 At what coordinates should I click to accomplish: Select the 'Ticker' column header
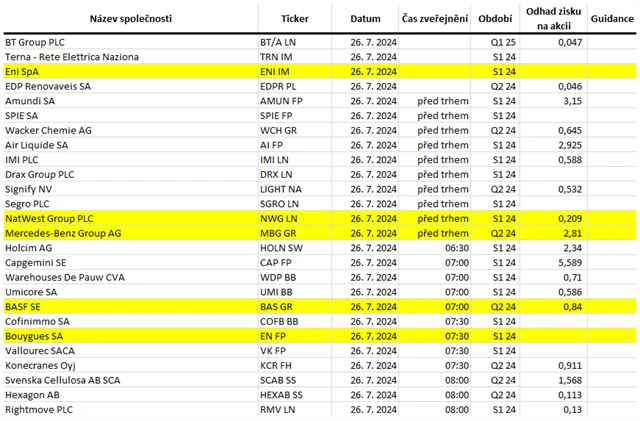295,18
